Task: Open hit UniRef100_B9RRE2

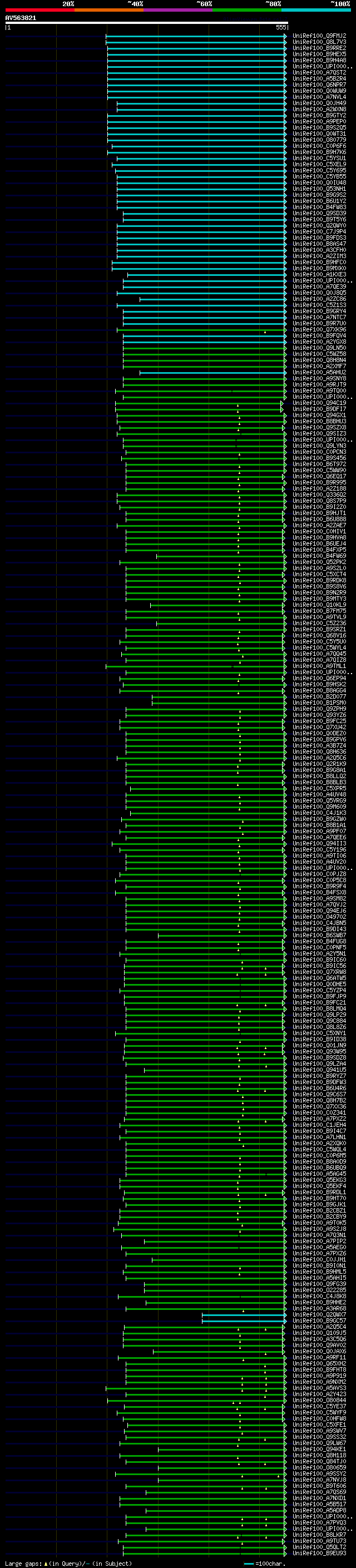Action: point(319,48)
